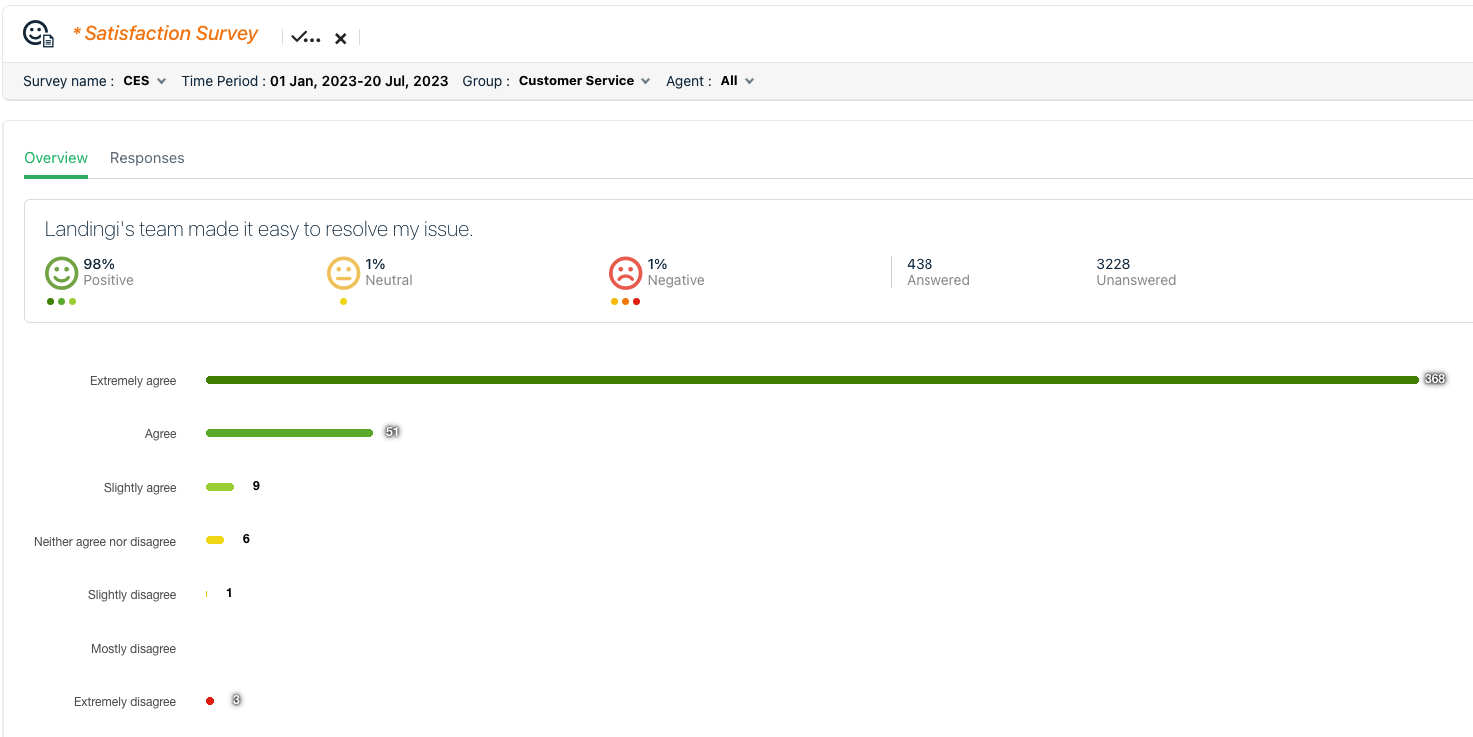Expand the Group Customer Service dropdown

click(x=584, y=81)
